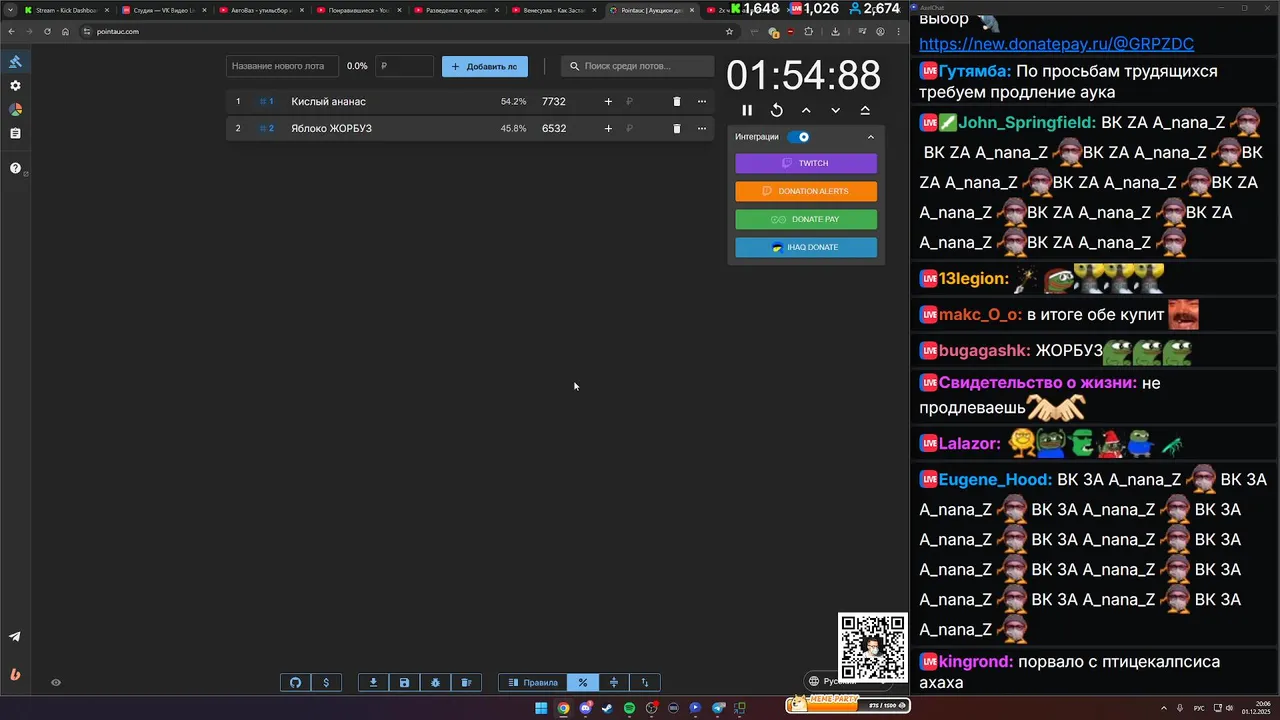Delete the Яблоко ЖОРБУЗ lot
This screenshot has height=720, width=1280.
[x=677, y=129]
